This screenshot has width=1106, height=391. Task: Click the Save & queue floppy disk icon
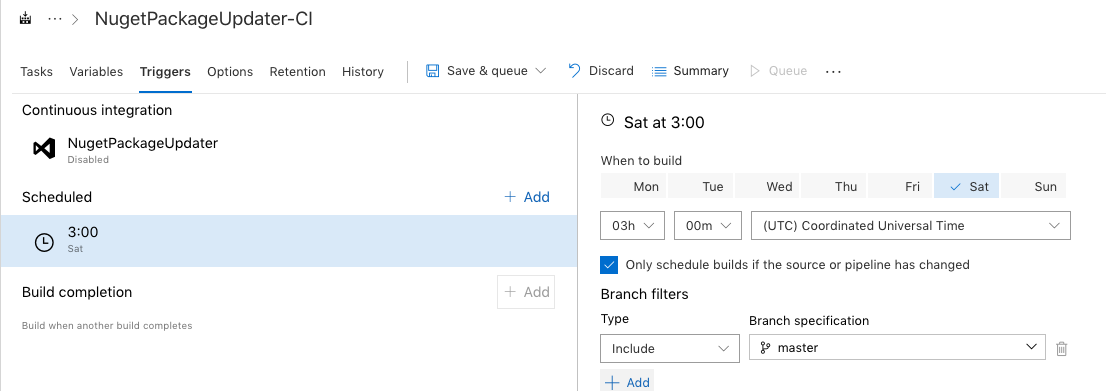coord(432,71)
